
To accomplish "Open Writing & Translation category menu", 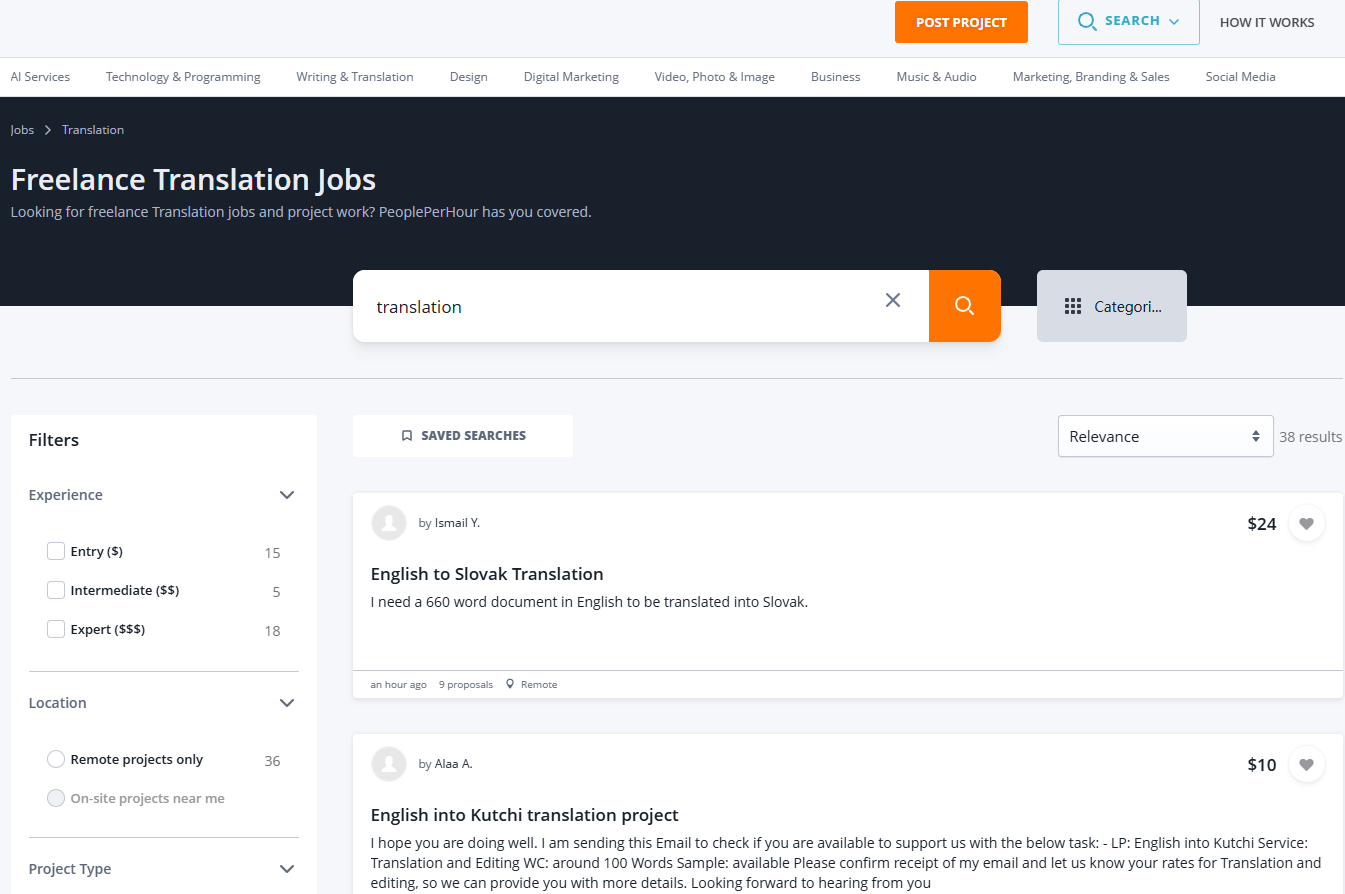I will click(x=354, y=77).
